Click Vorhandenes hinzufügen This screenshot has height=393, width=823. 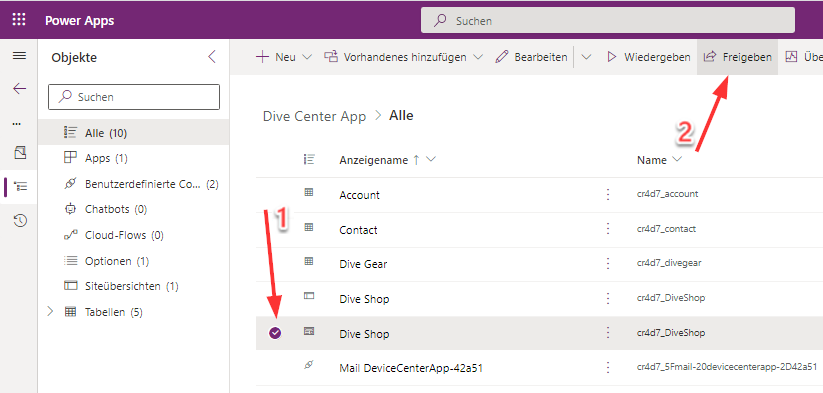coord(395,57)
